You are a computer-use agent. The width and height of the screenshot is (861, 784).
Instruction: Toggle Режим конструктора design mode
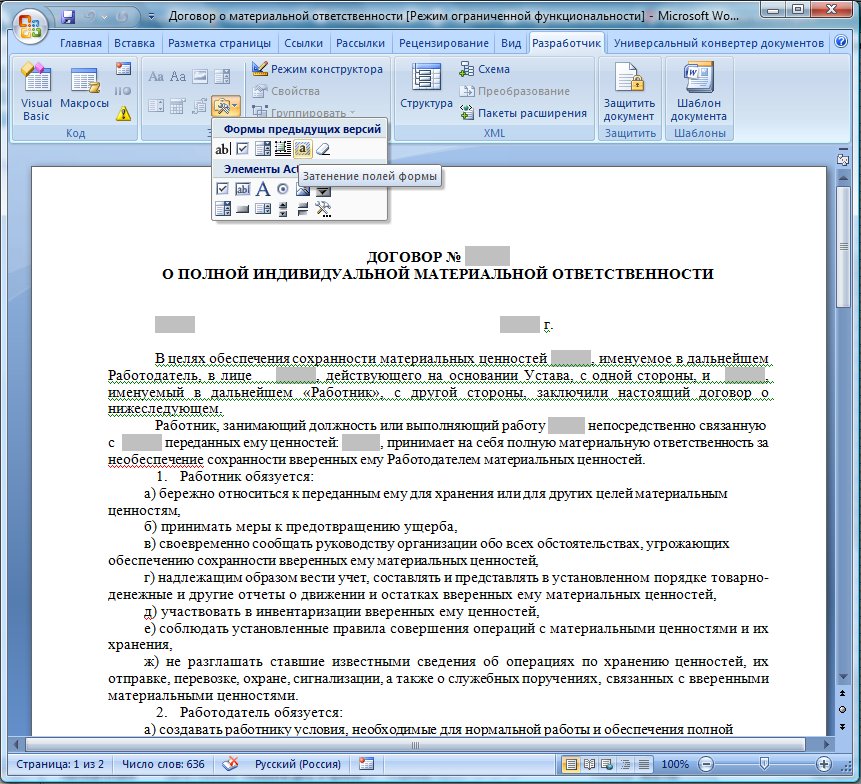click(317, 69)
